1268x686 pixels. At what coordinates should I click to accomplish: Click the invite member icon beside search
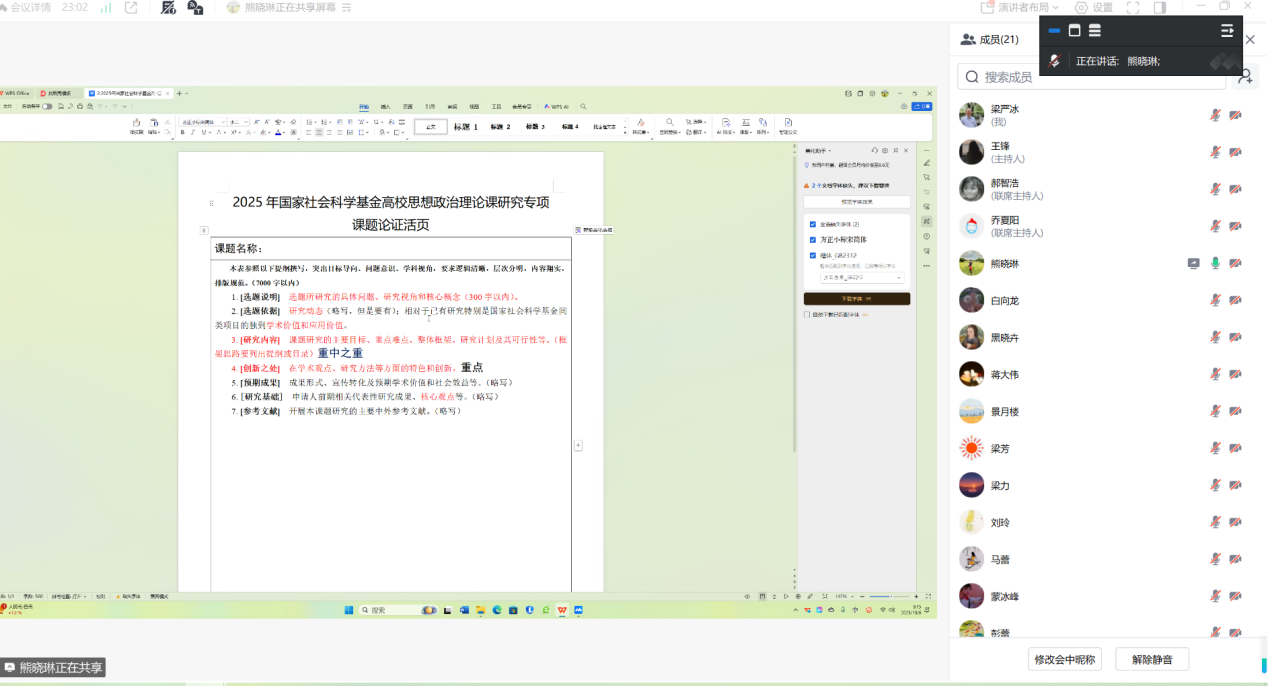[x=1245, y=76]
